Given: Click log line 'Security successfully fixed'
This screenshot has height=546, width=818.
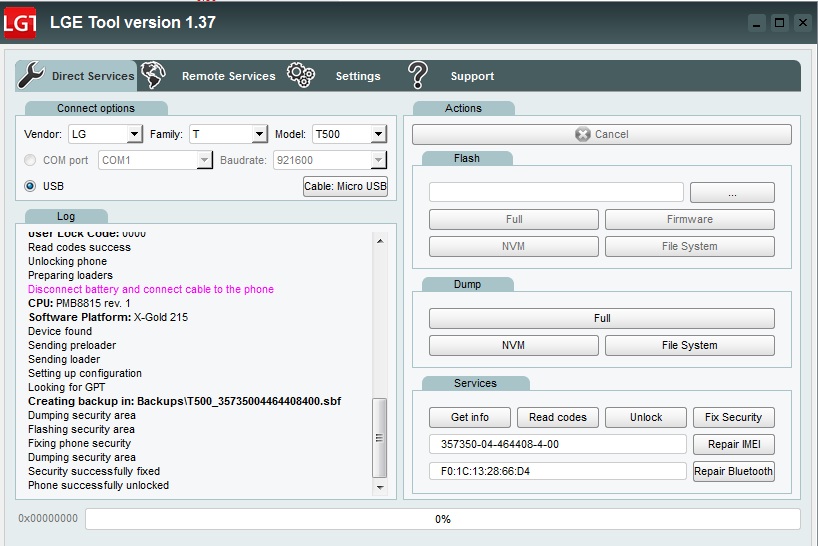Looking at the screenshot, I should click(x=94, y=471).
